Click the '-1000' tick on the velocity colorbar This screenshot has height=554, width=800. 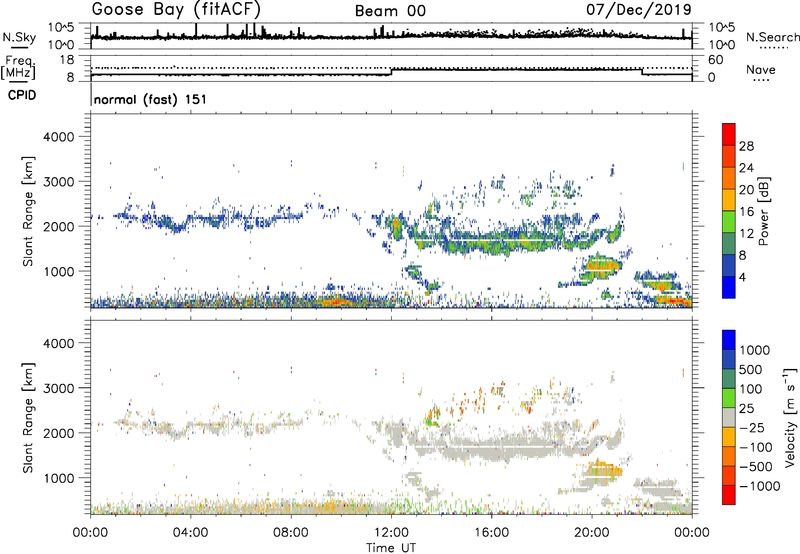(760, 486)
